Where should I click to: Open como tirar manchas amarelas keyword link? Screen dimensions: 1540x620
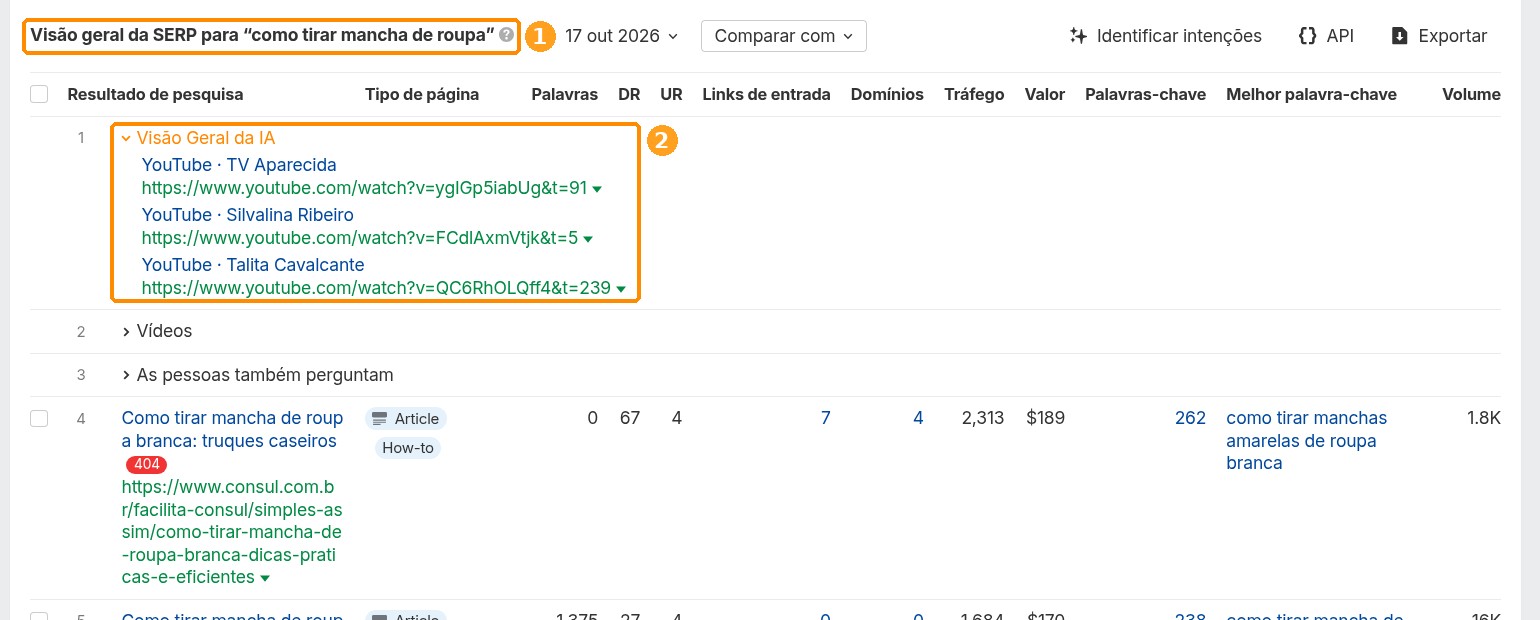point(1307,440)
